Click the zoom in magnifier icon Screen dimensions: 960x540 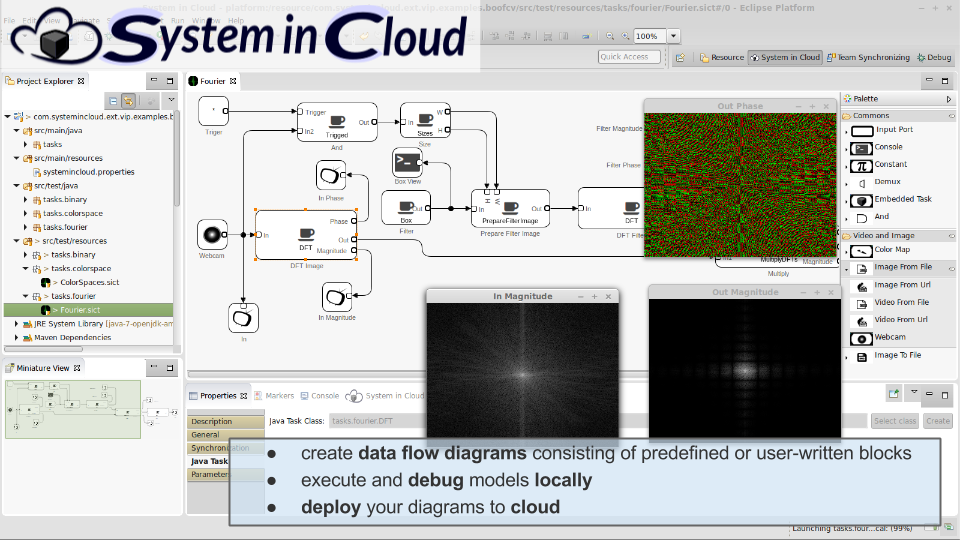click(x=625, y=36)
